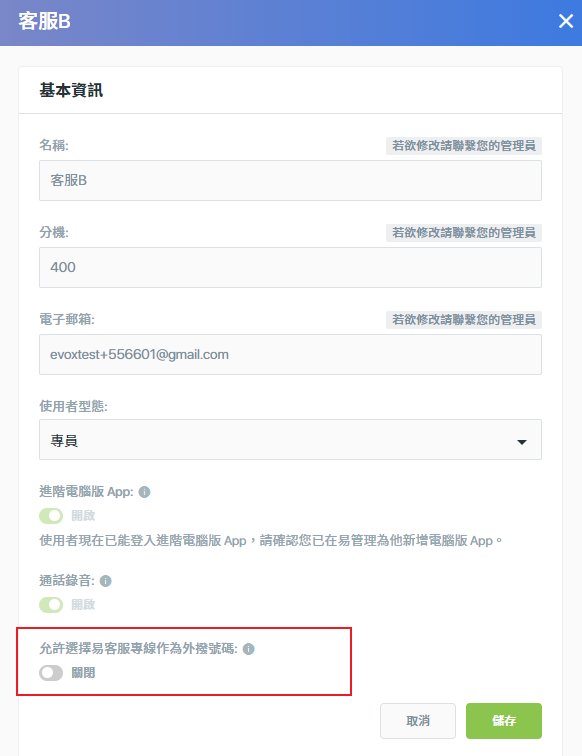Click 若欲修改請聯繫您的管理員 badge above 分機 field

pyautogui.click(x=464, y=233)
